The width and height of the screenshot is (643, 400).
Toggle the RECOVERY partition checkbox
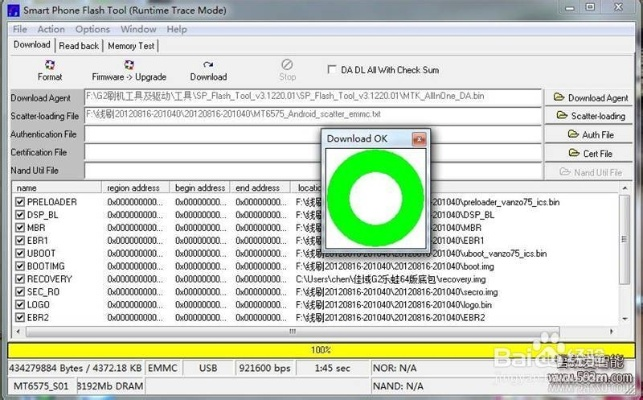[20, 279]
